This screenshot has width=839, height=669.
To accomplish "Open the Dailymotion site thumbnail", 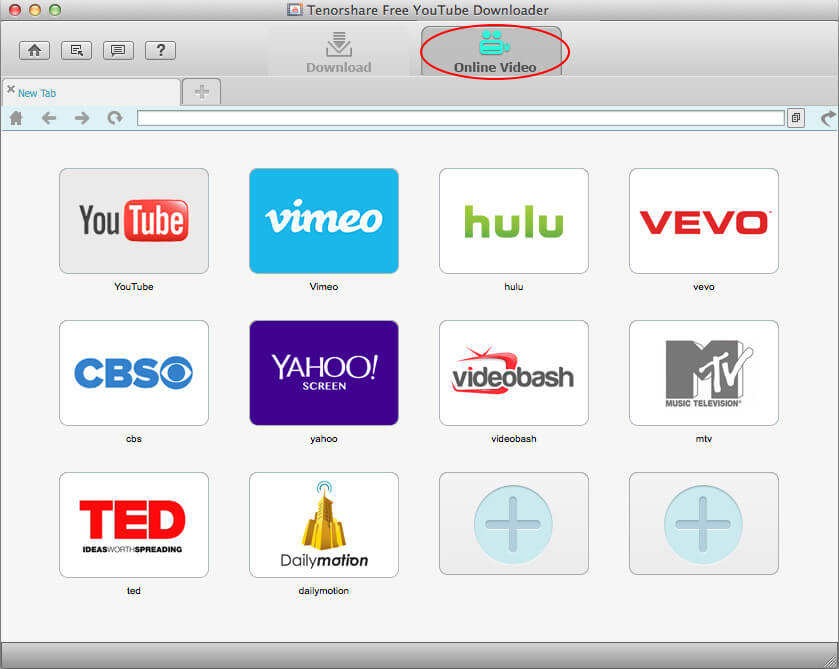I will click(324, 525).
